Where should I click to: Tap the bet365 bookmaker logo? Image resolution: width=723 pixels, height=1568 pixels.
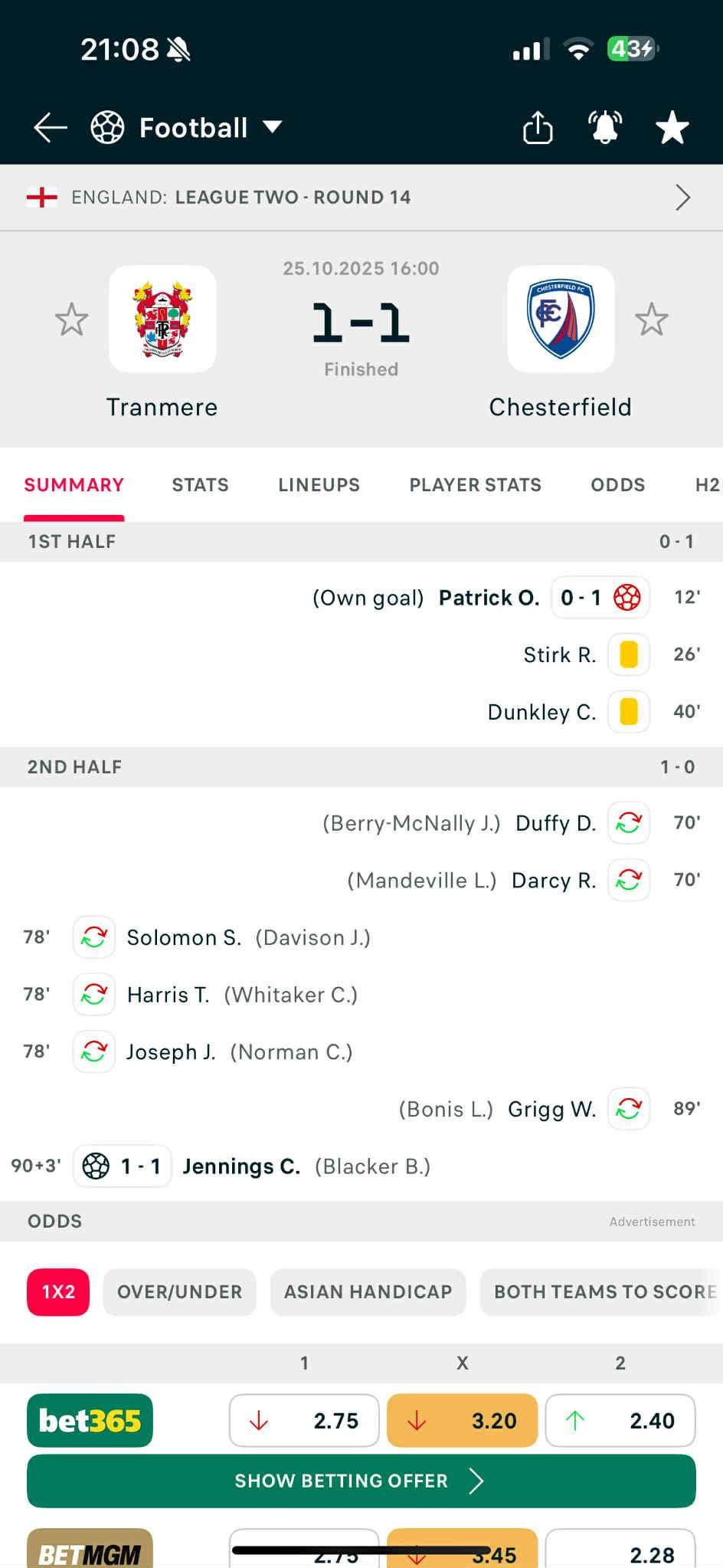click(x=90, y=1420)
